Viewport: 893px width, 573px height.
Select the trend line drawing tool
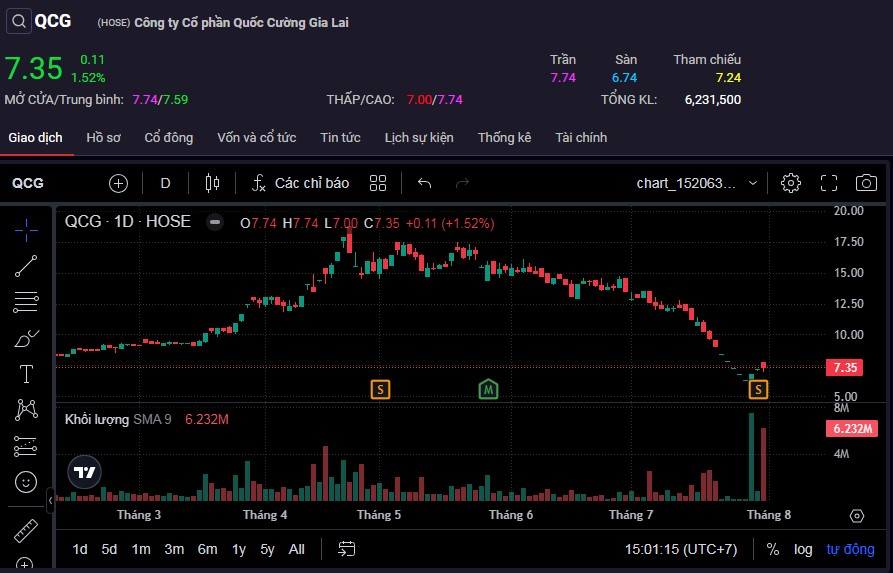(x=26, y=266)
